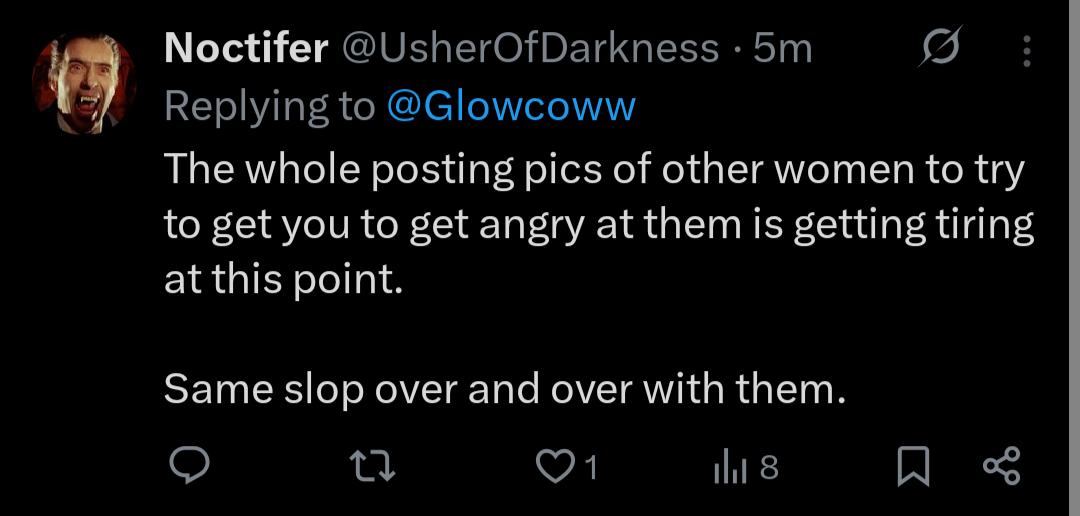Click the @UsherOfDarkness handle

tap(530, 48)
